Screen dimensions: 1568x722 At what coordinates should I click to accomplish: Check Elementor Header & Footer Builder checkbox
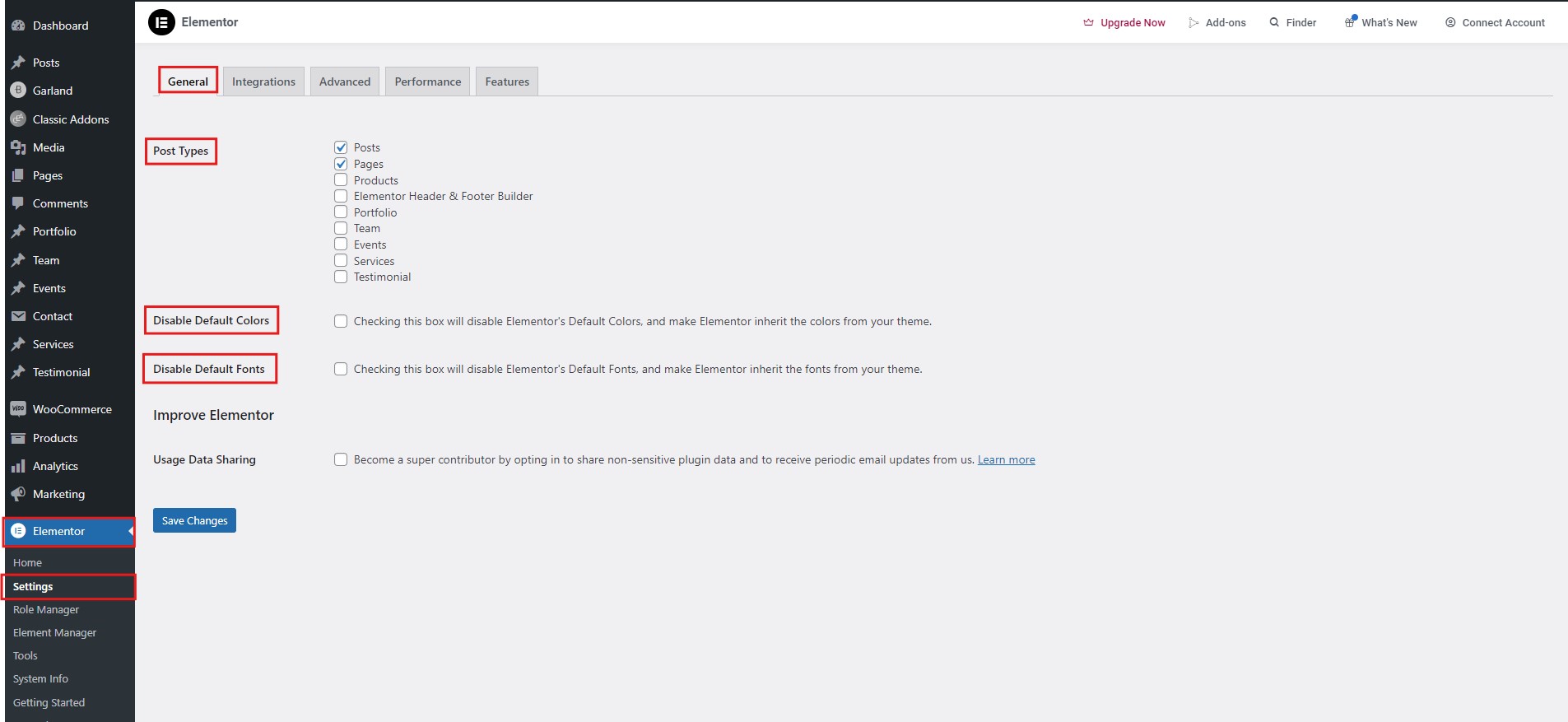pos(341,196)
